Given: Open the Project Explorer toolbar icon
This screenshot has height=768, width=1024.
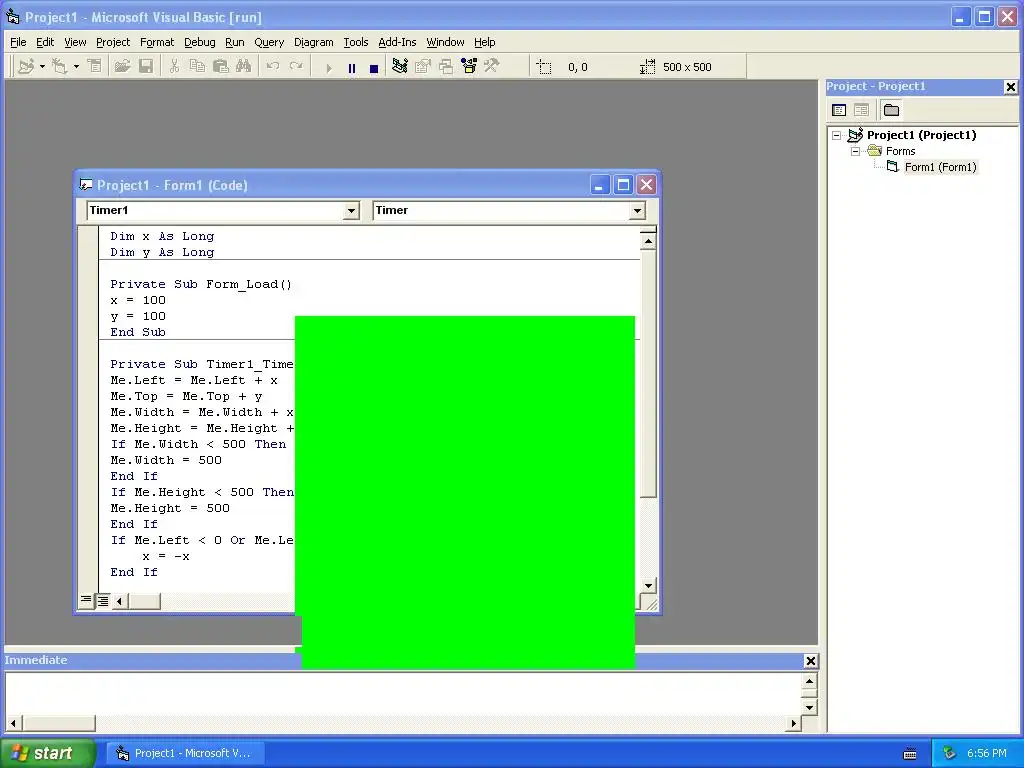Looking at the screenshot, I should click(x=400, y=67).
